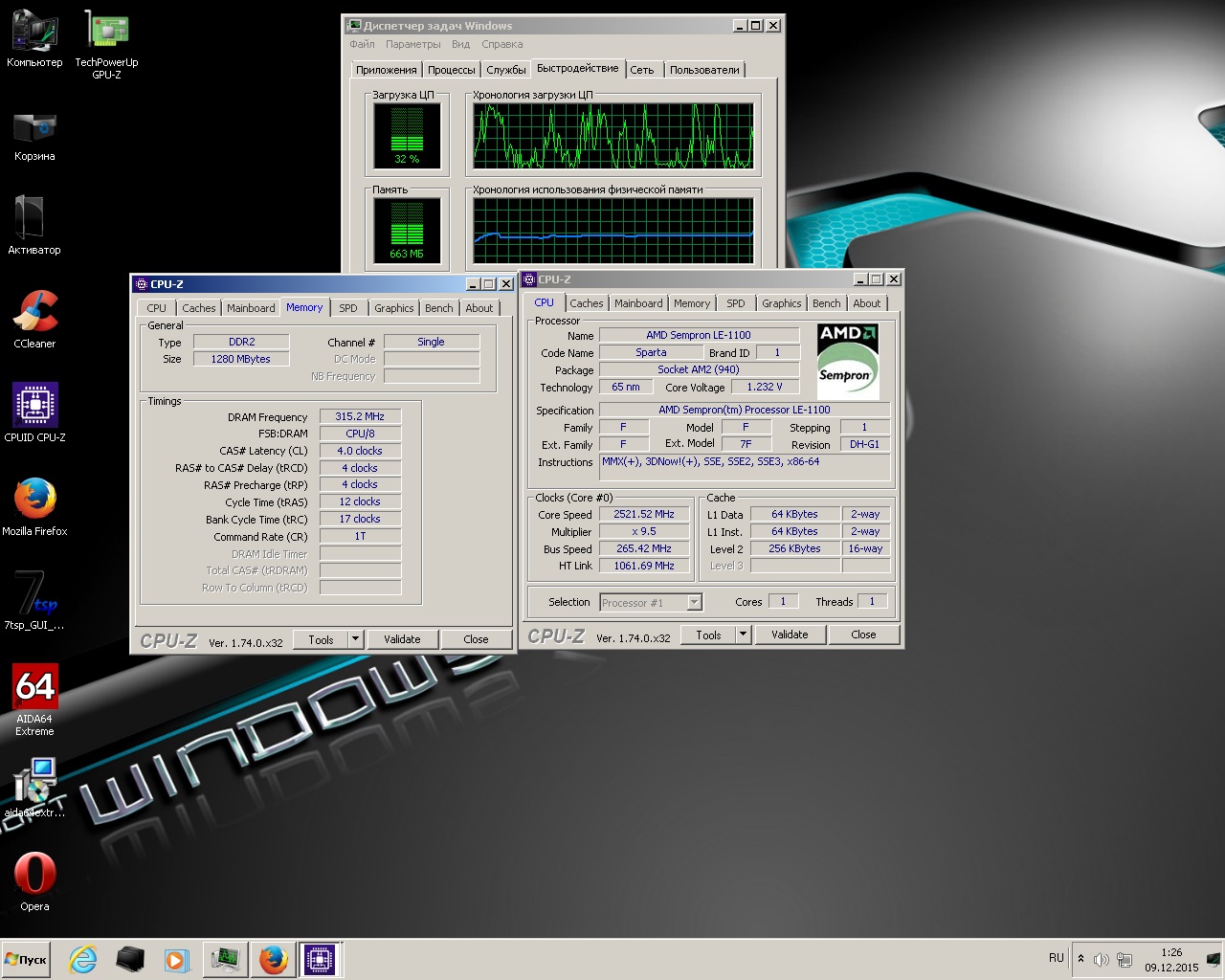Click the show-desktop tray icon at the right of the taskbar
1225x980 pixels.
pyautogui.click(x=1214, y=959)
